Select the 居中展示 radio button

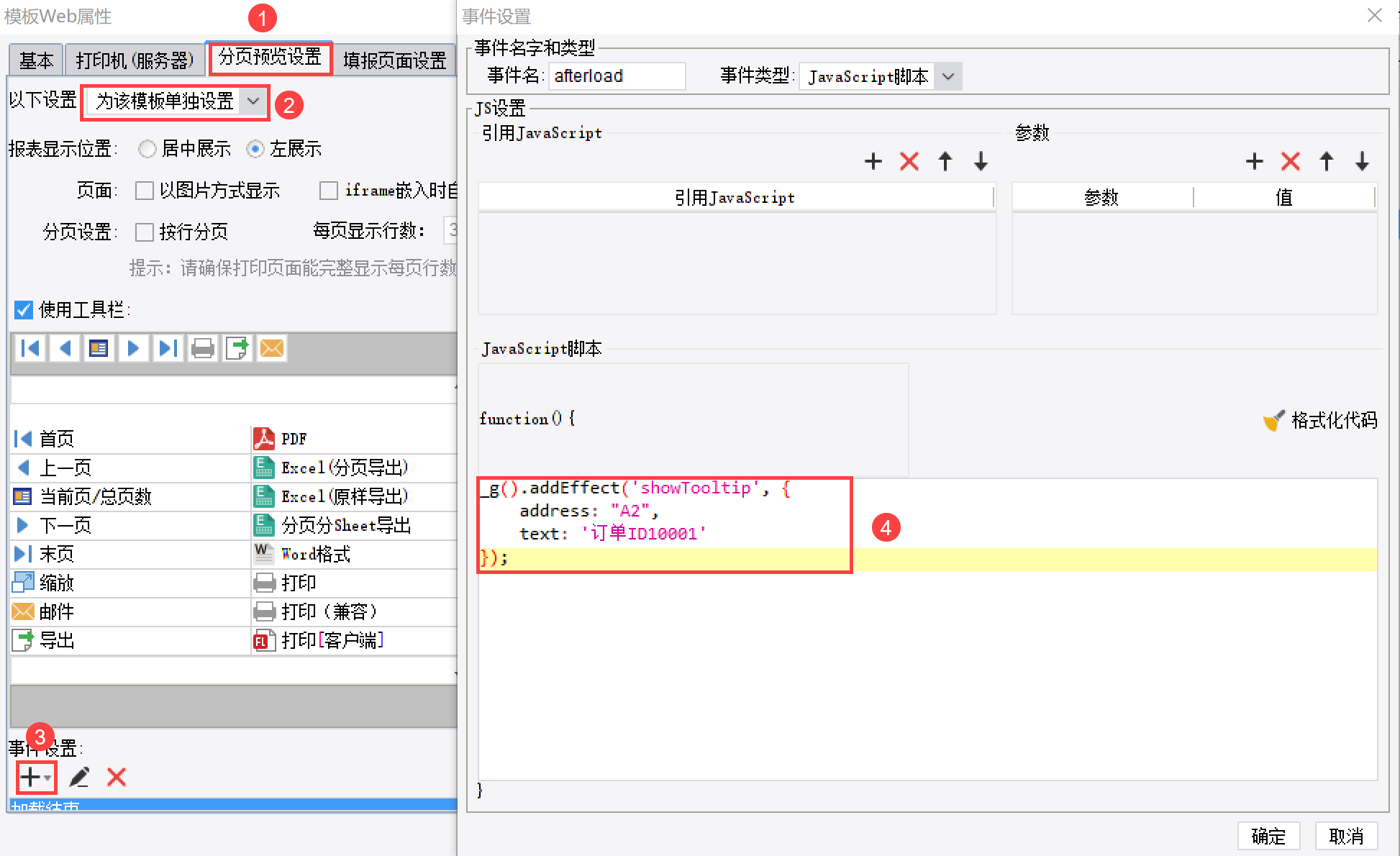pyautogui.click(x=147, y=149)
